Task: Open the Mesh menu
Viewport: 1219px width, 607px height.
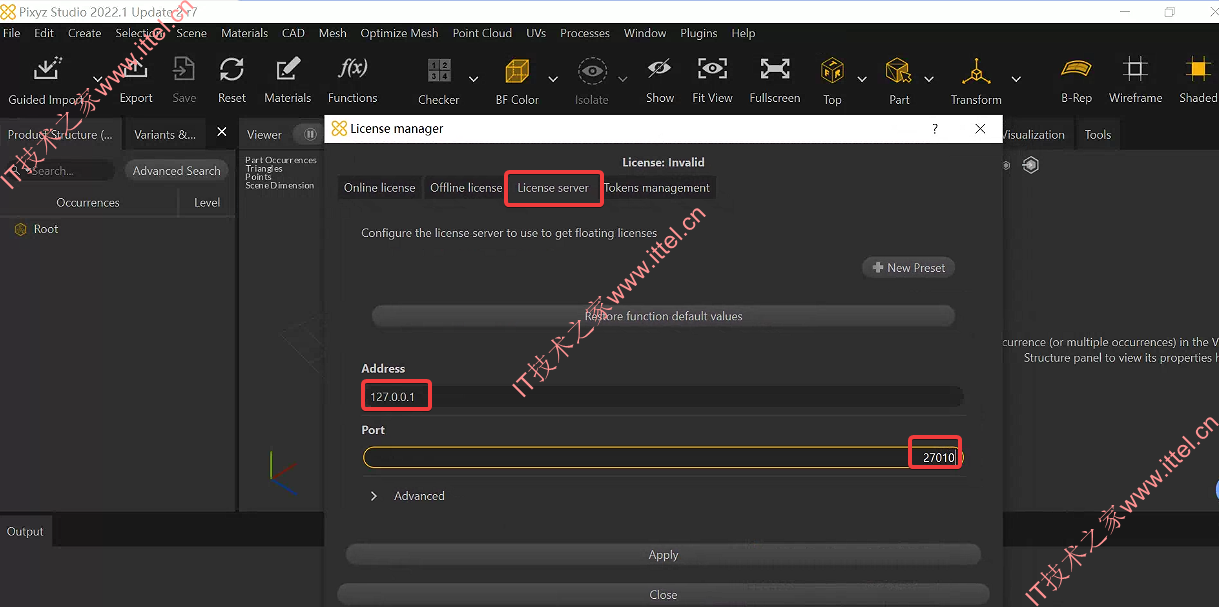Action: click(x=333, y=33)
